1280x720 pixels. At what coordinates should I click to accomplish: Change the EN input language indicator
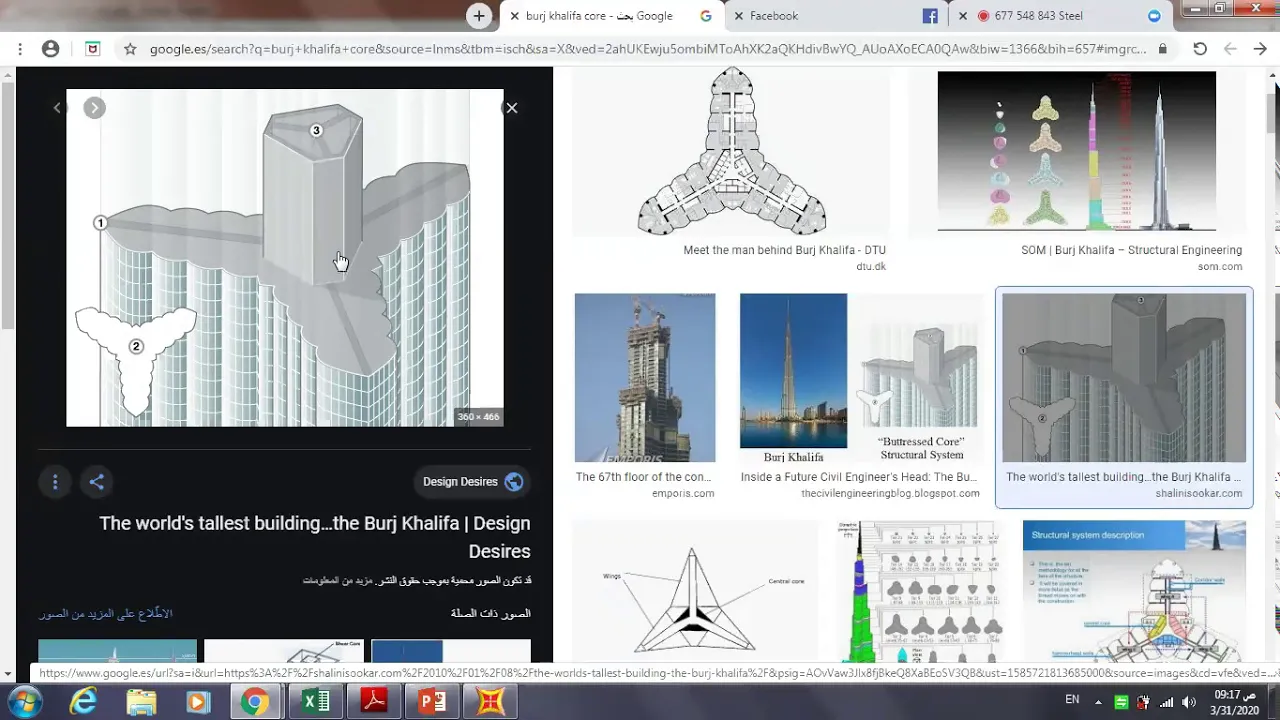pos(1072,700)
